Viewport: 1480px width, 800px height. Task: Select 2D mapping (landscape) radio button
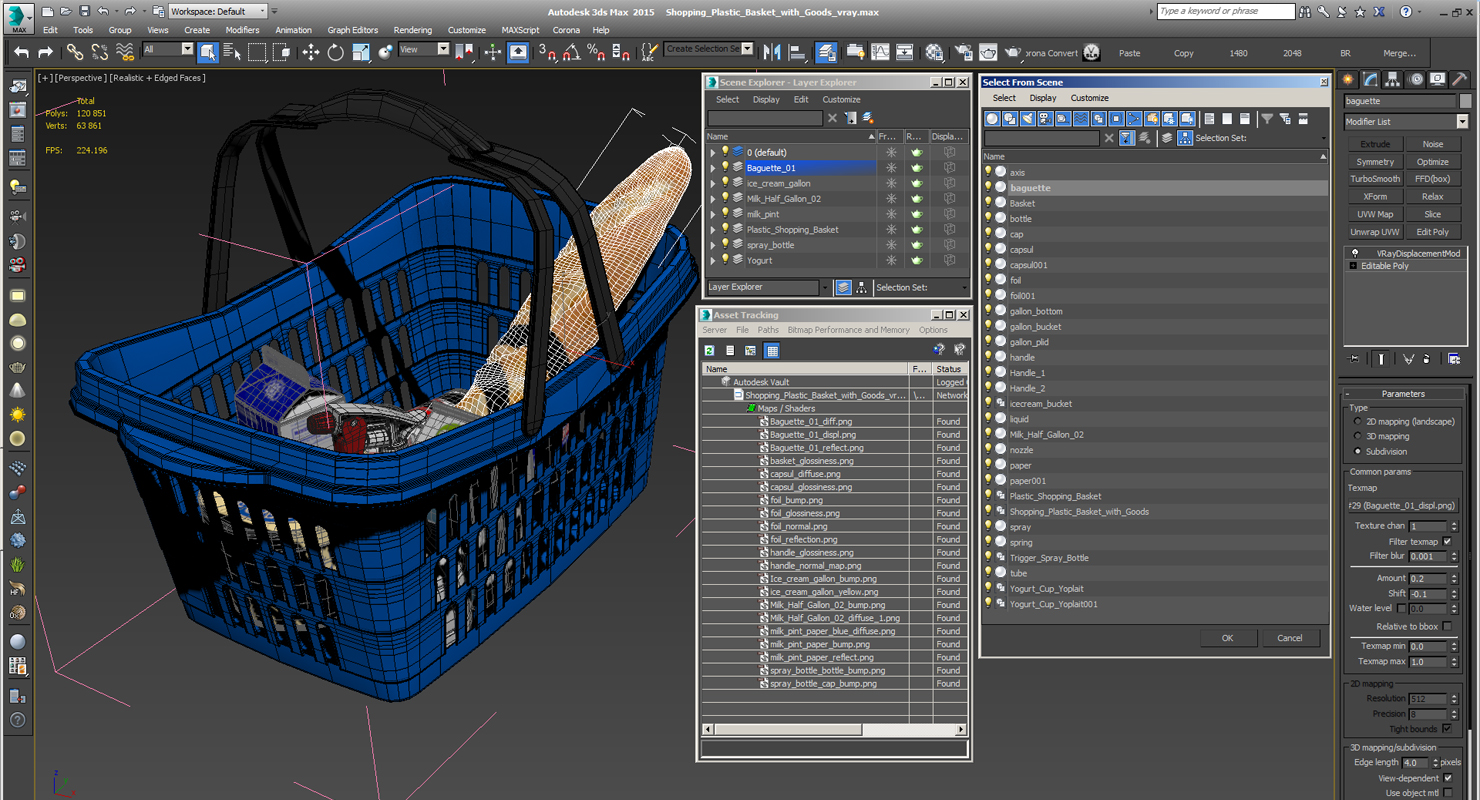[x=1357, y=422]
